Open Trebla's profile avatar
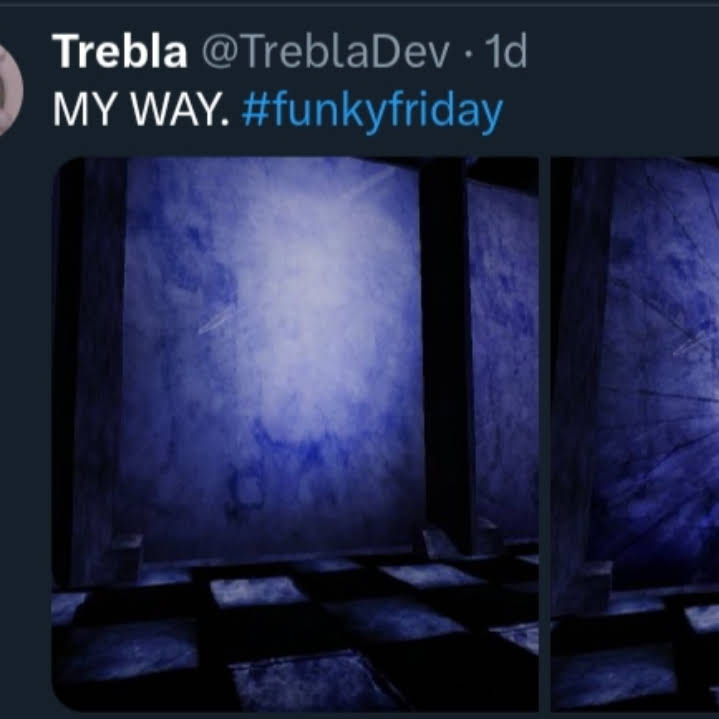The width and height of the screenshot is (719, 719). tap(10, 89)
